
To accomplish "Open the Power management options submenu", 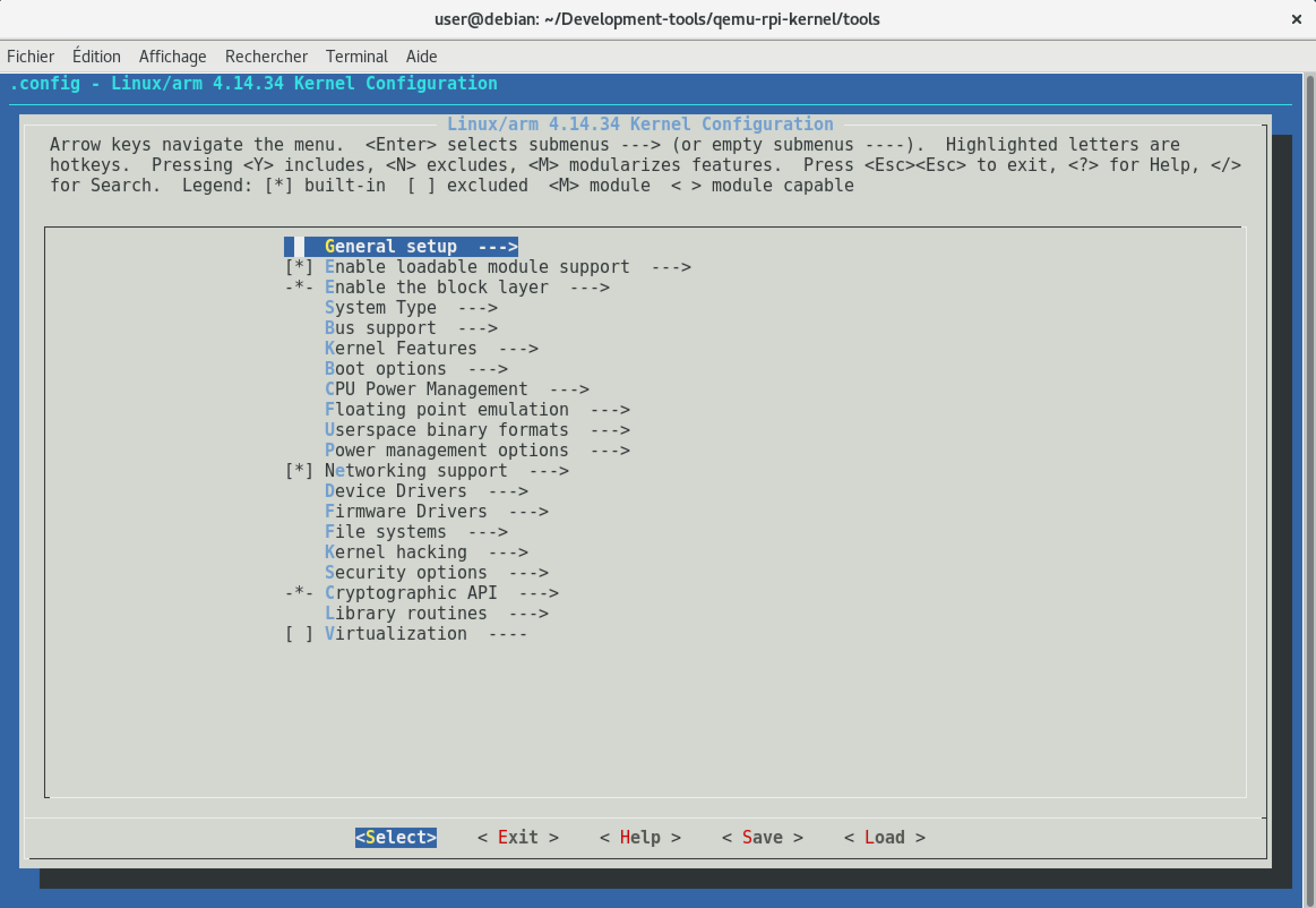I will click(478, 451).
